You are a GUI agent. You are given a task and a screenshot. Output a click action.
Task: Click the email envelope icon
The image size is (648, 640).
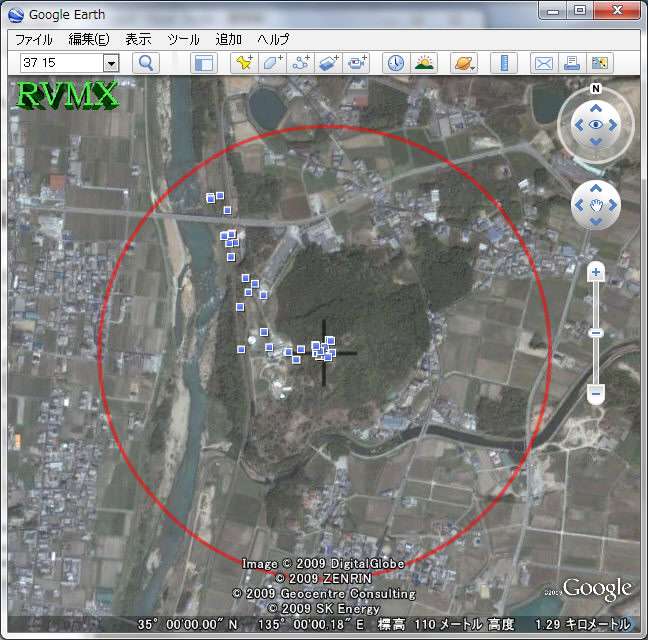[x=543, y=63]
